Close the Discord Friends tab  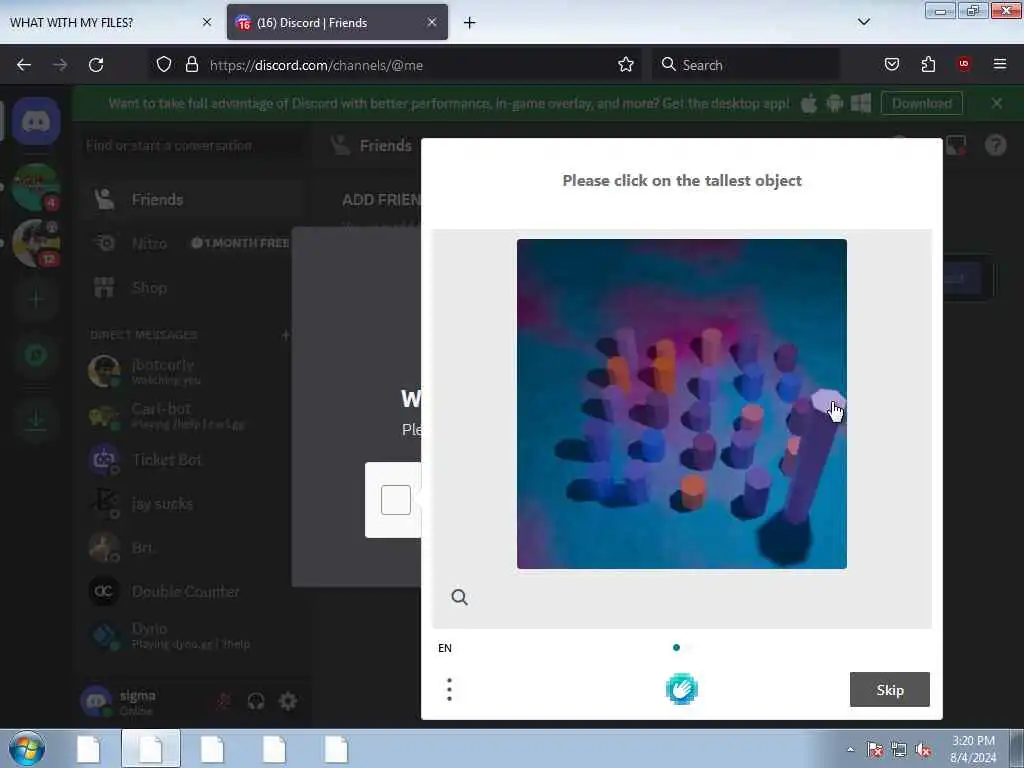432,22
